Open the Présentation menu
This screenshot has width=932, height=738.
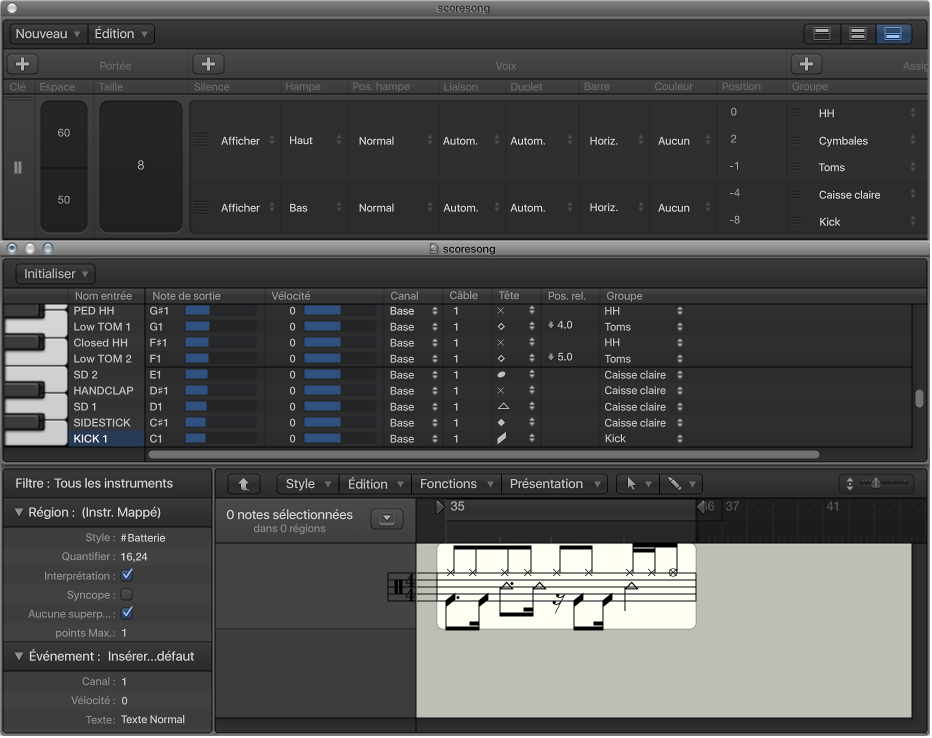click(554, 484)
